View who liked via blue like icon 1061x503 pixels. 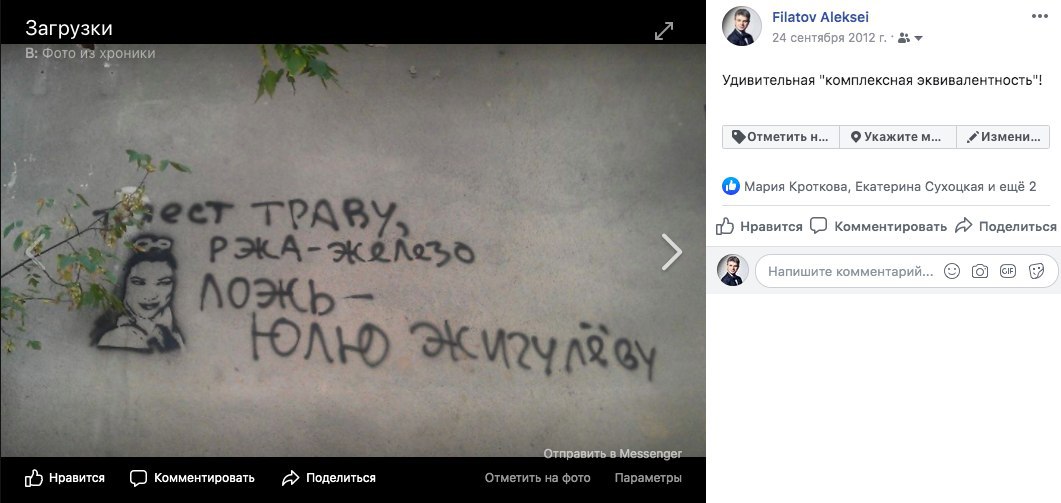click(731, 186)
